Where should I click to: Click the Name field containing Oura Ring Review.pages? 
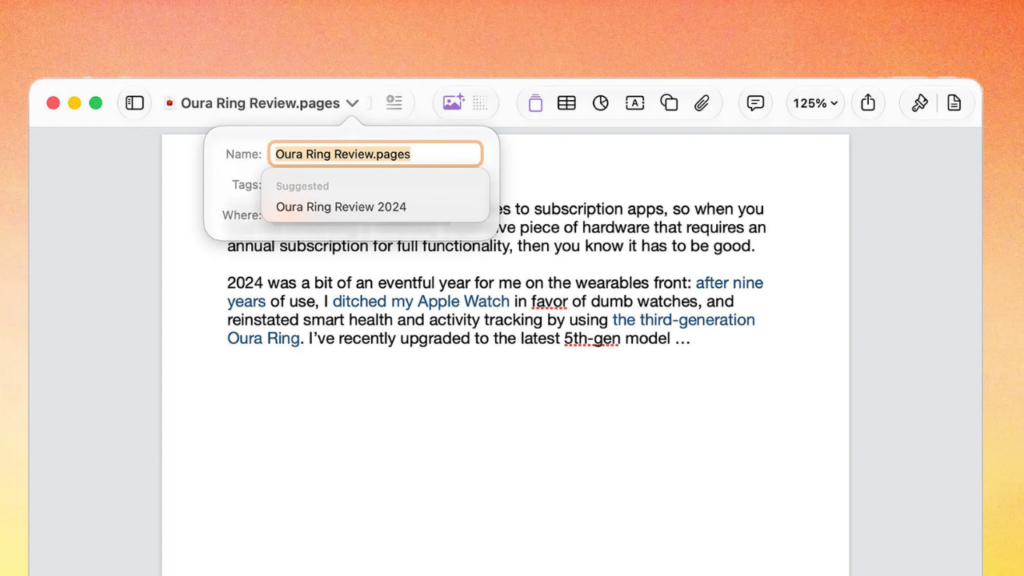[376, 154]
